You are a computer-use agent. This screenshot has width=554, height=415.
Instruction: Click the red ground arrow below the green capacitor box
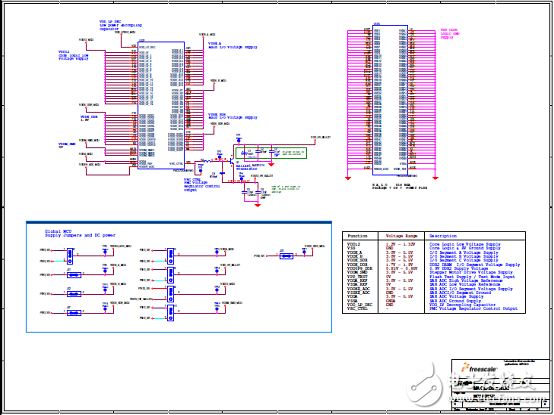(x=271, y=164)
